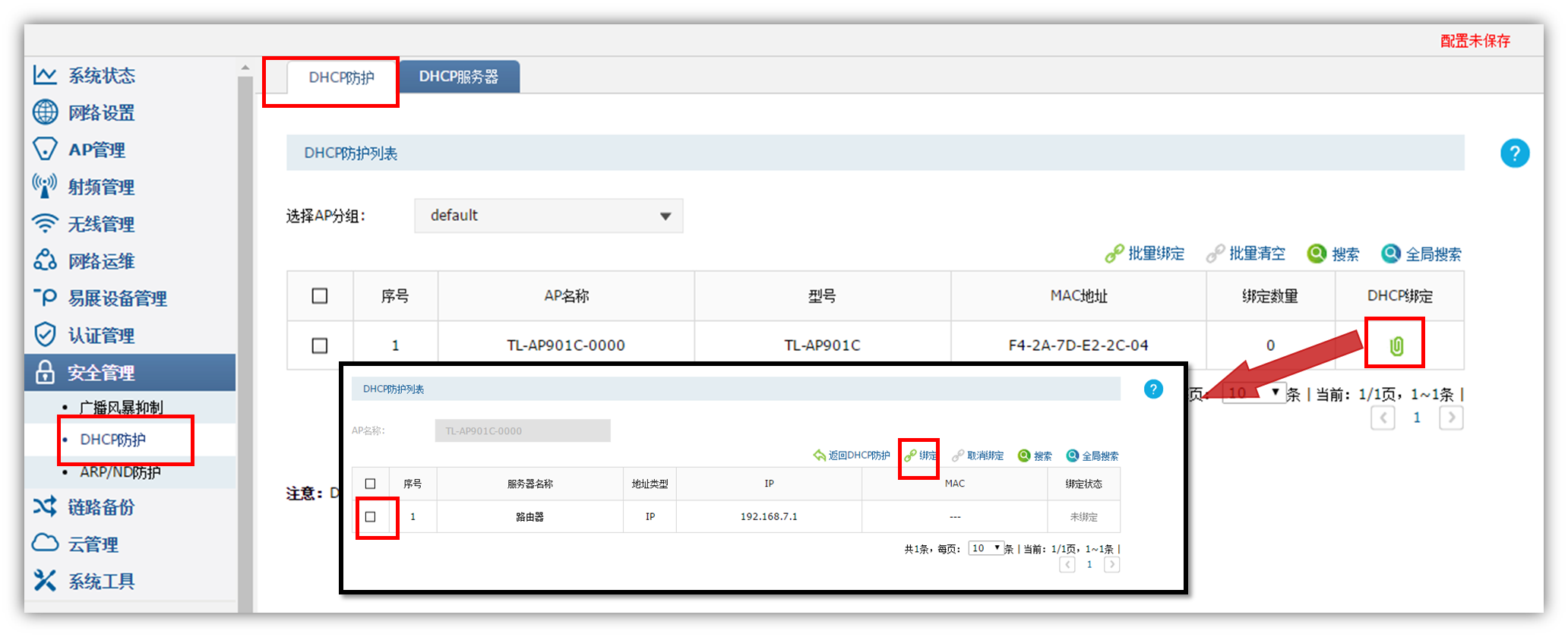Click 全局搜索 above the main AP table
The image size is (1568, 637).
click(x=1421, y=254)
